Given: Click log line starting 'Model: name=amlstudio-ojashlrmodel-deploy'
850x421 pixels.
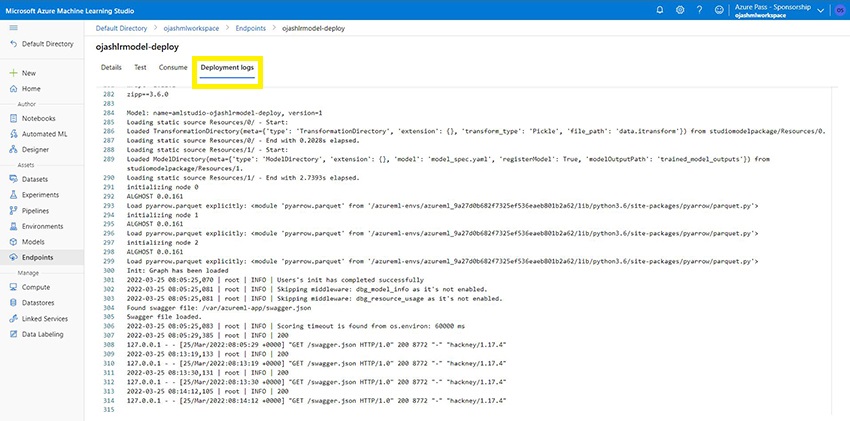Looking at the screenshot, I should 224,113.
